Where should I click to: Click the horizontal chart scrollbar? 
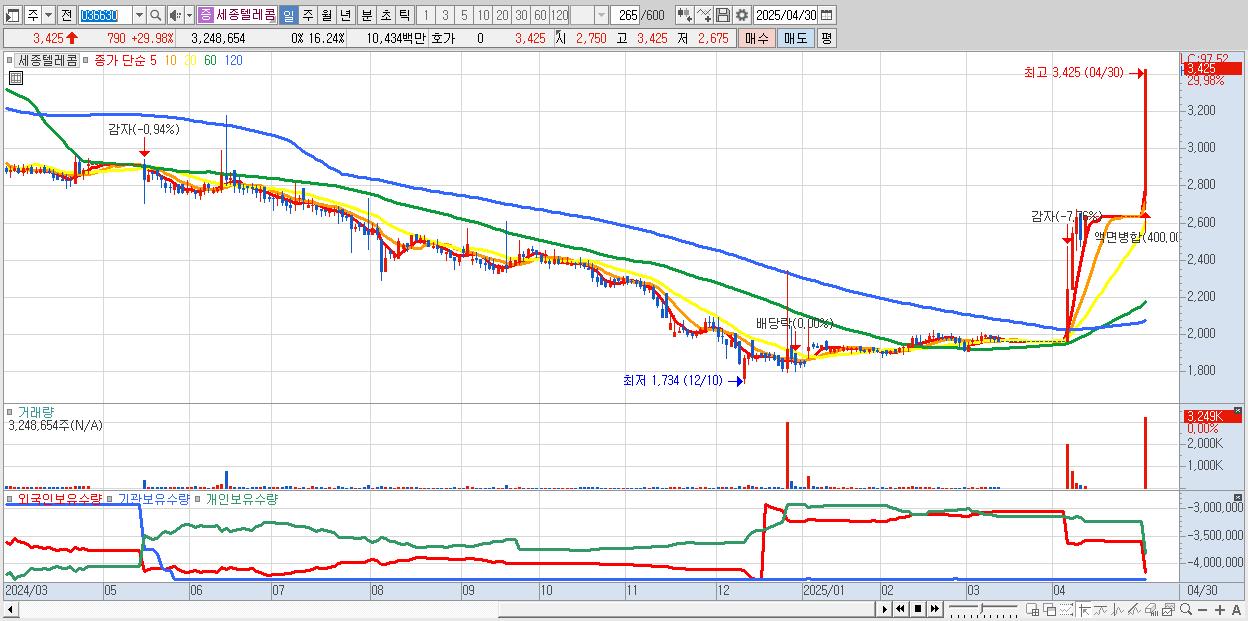point(440,609)
